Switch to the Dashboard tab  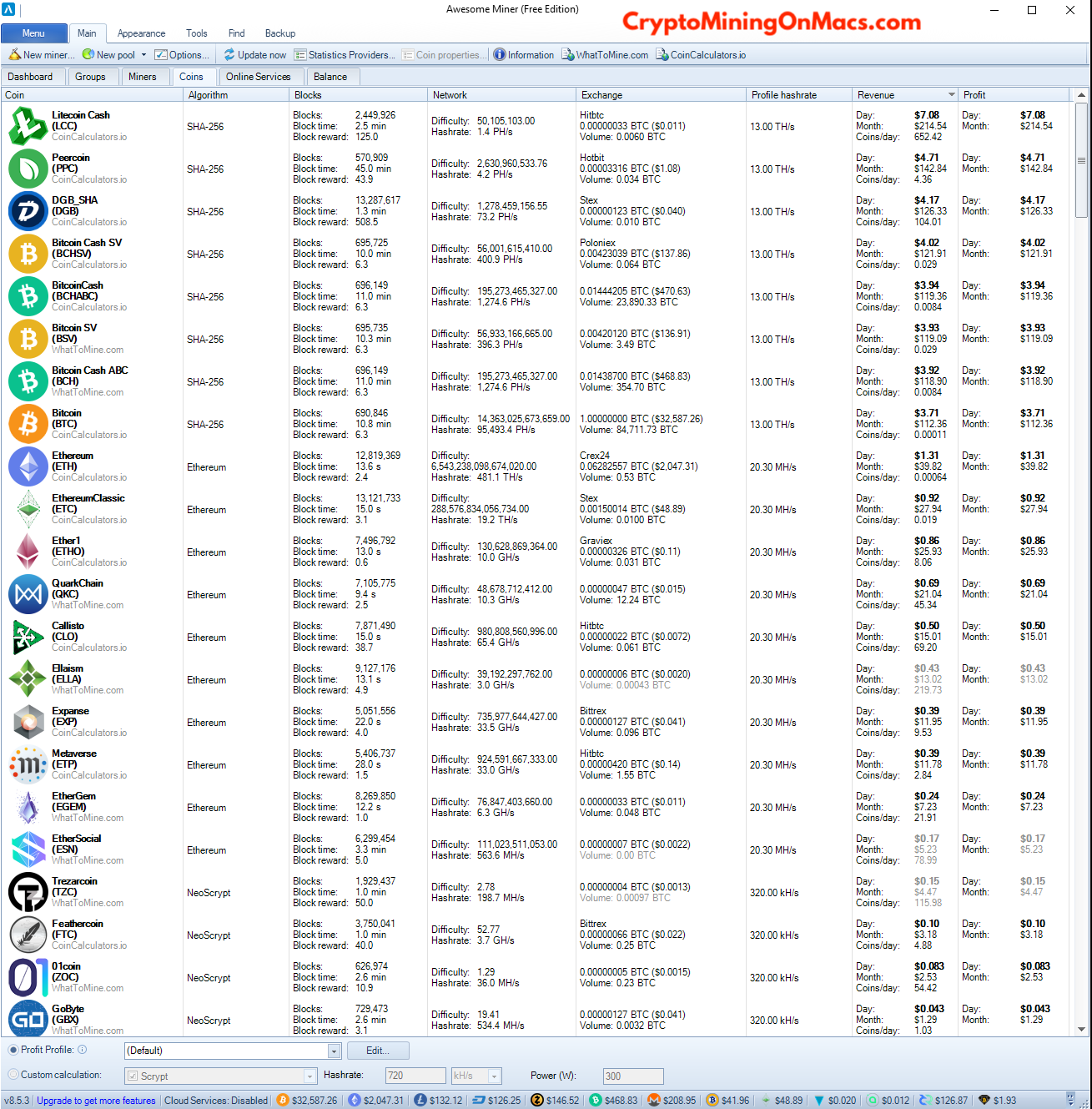click(30, 77)
